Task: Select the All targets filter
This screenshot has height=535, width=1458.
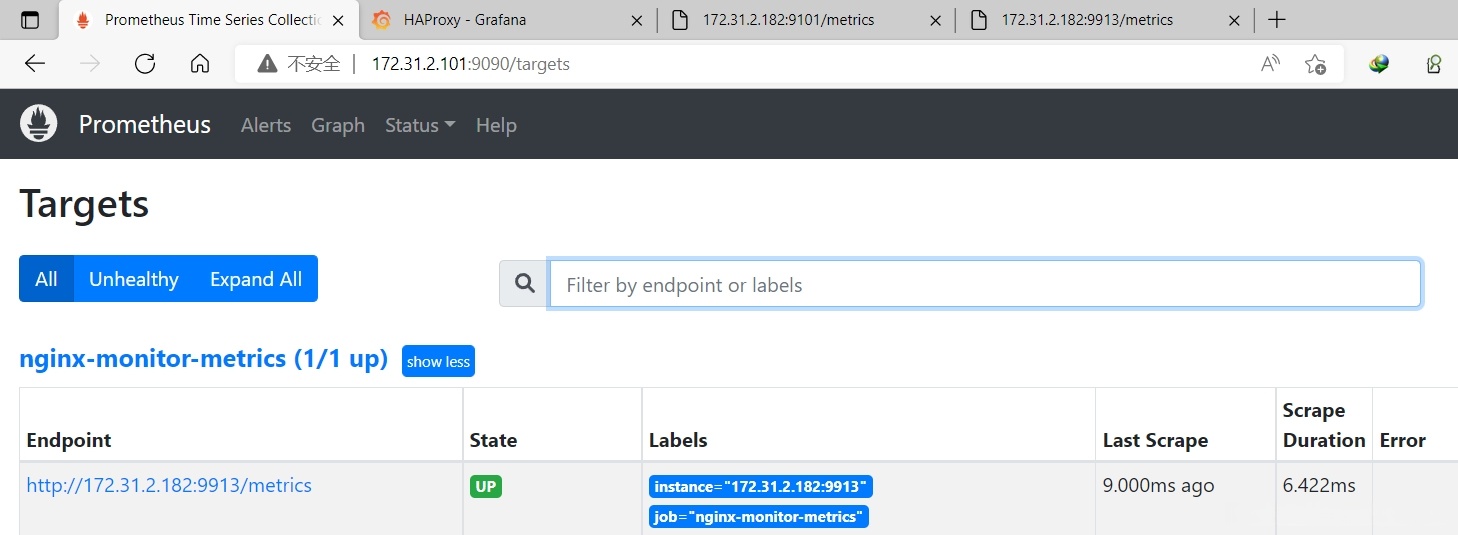Action: (x=46, y=279)
